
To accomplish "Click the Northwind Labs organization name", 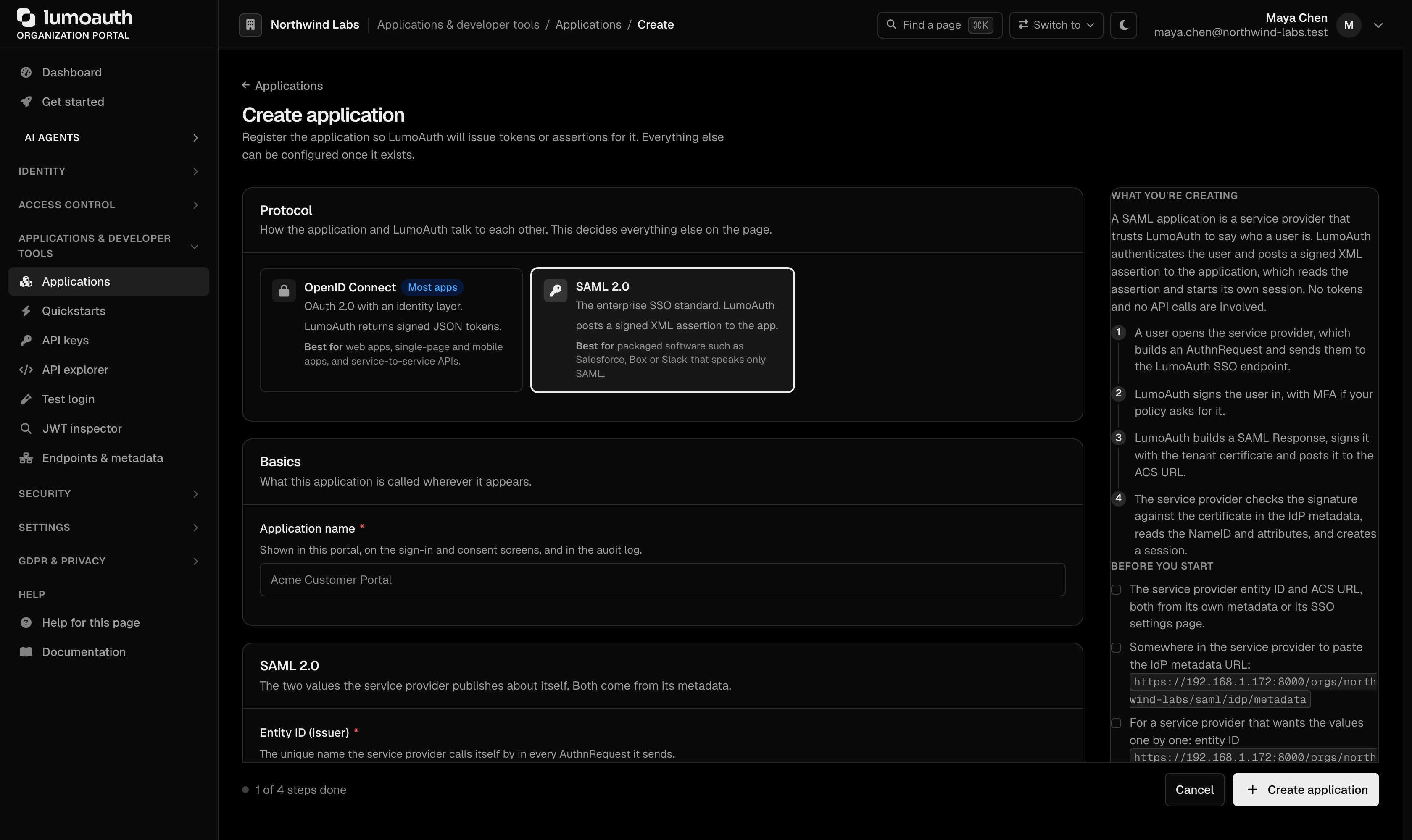I will (315, 25).
